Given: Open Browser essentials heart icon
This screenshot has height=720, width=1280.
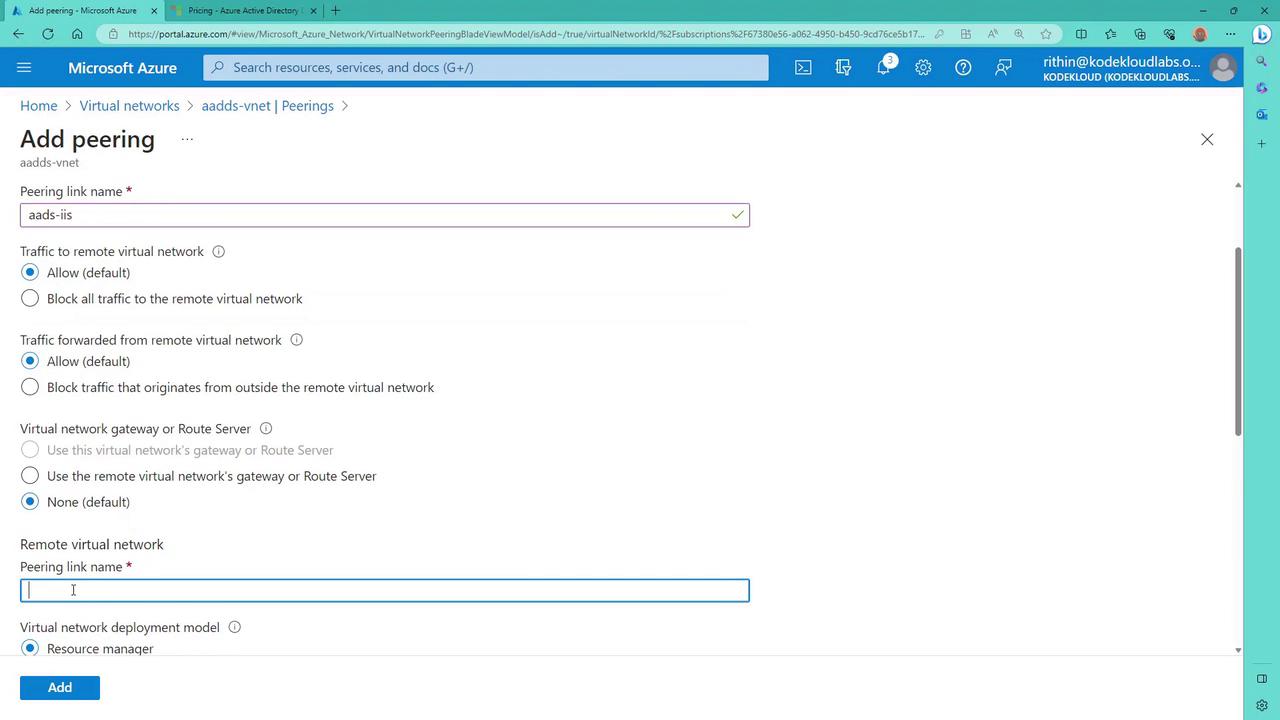Looking at the screenshot, I should tap(1169, 34).
